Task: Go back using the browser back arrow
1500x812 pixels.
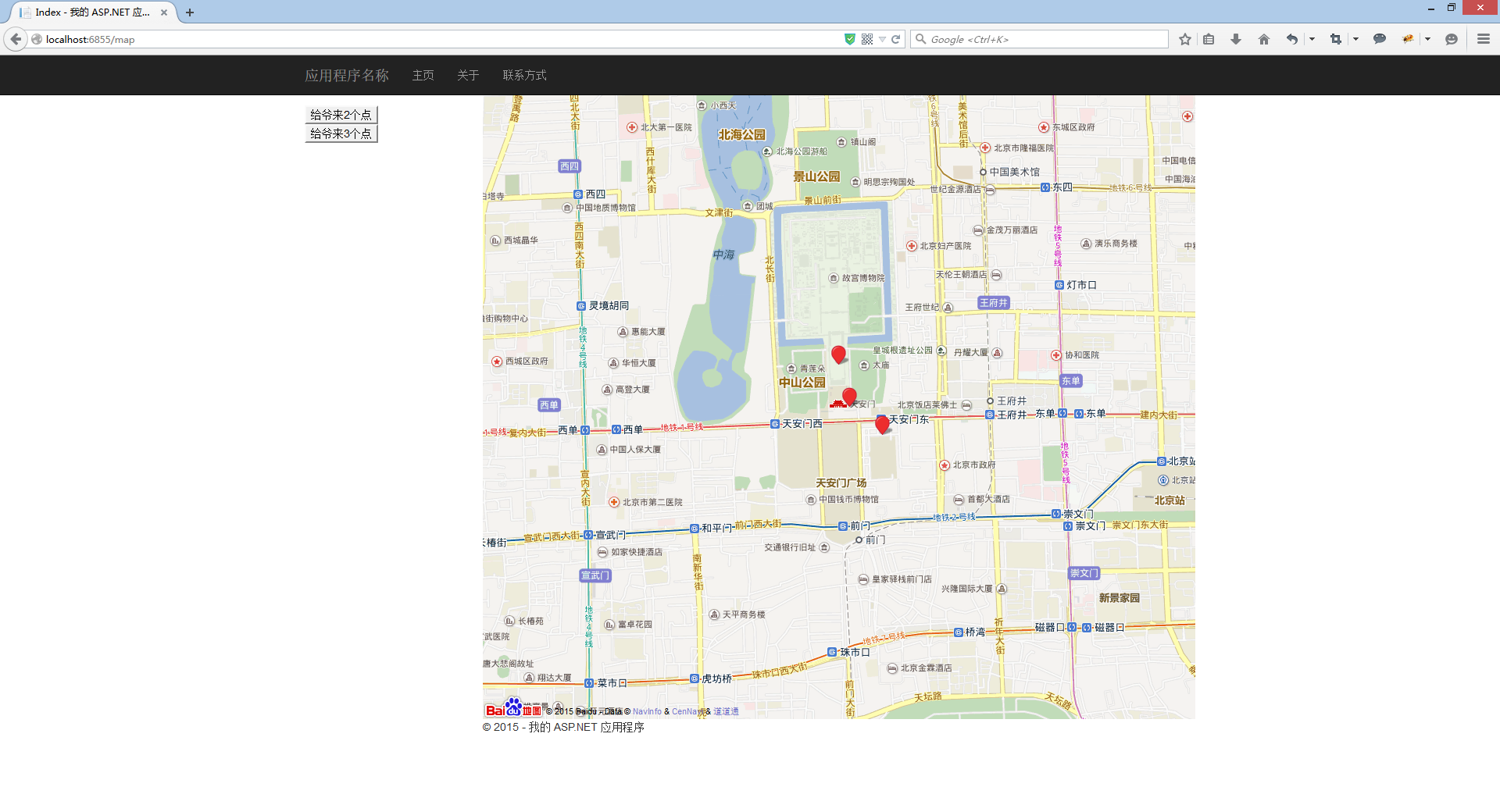Action: [x=16, y=39]
